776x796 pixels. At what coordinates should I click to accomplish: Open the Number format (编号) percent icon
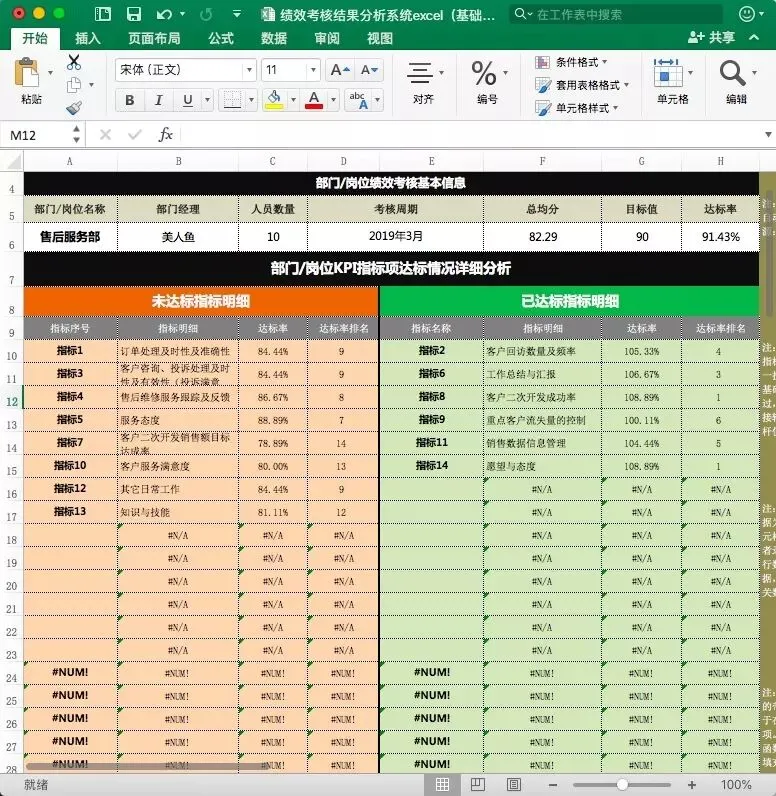[484, 74]
